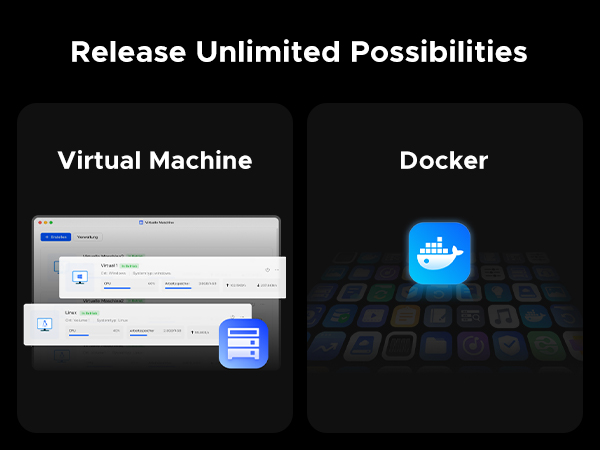Click the notebook with pencil app icon
Viewport: 600px width, 450px height.
point(438,316)
